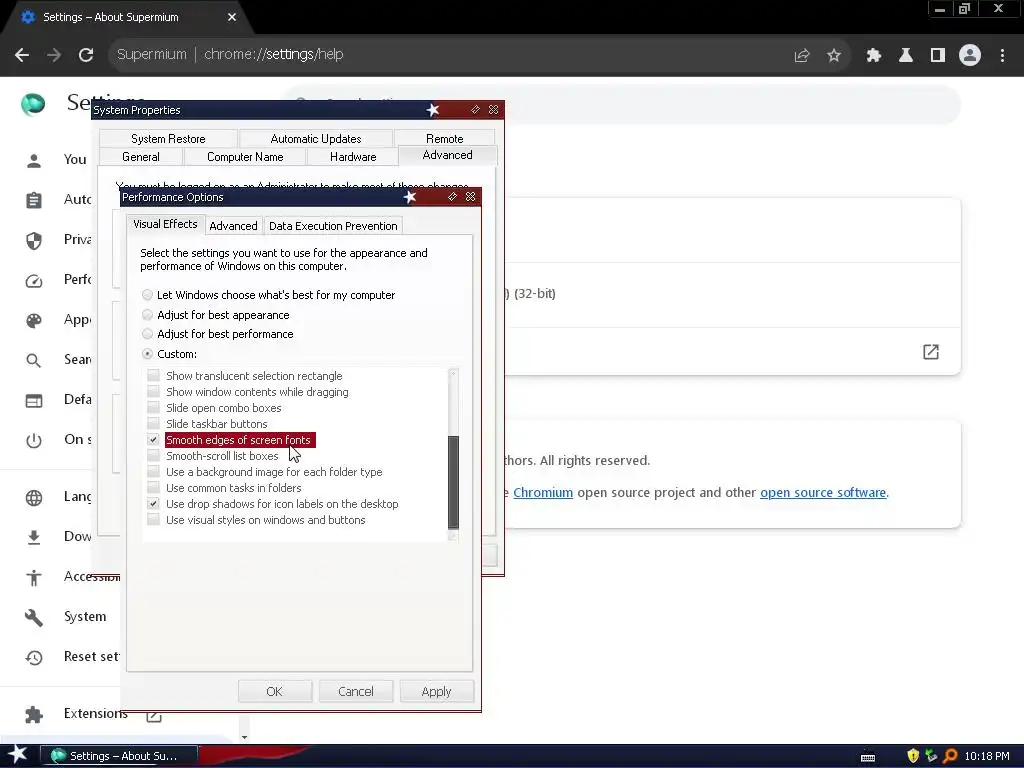Select Adjust for best appearance radio
The image size is (1024, 768).
point(148,315)
